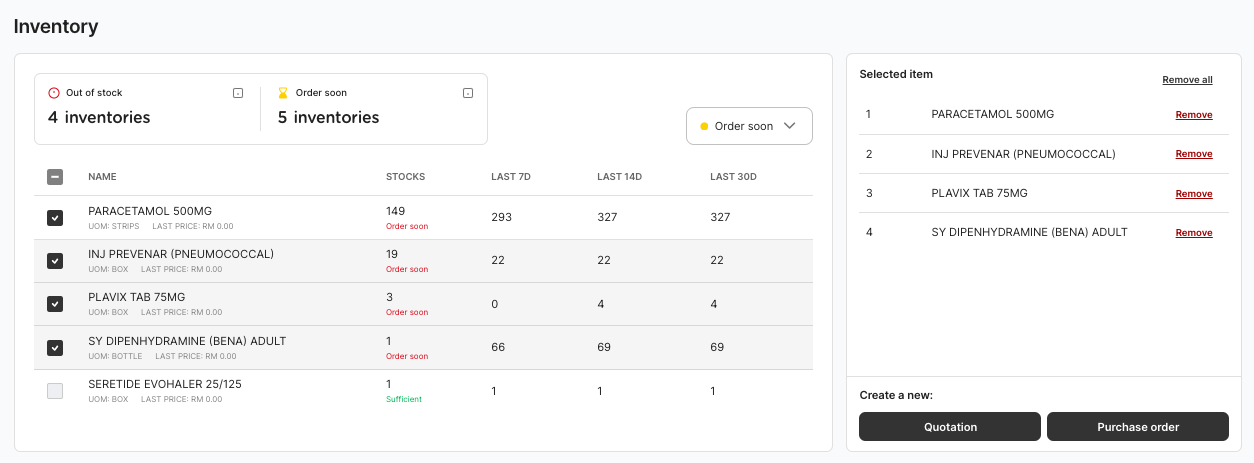Image resolution: width=1254 pixels, height=463 pixels.
Task: Select the '4 inventories' out of stock count
Action: pos(99,117)
